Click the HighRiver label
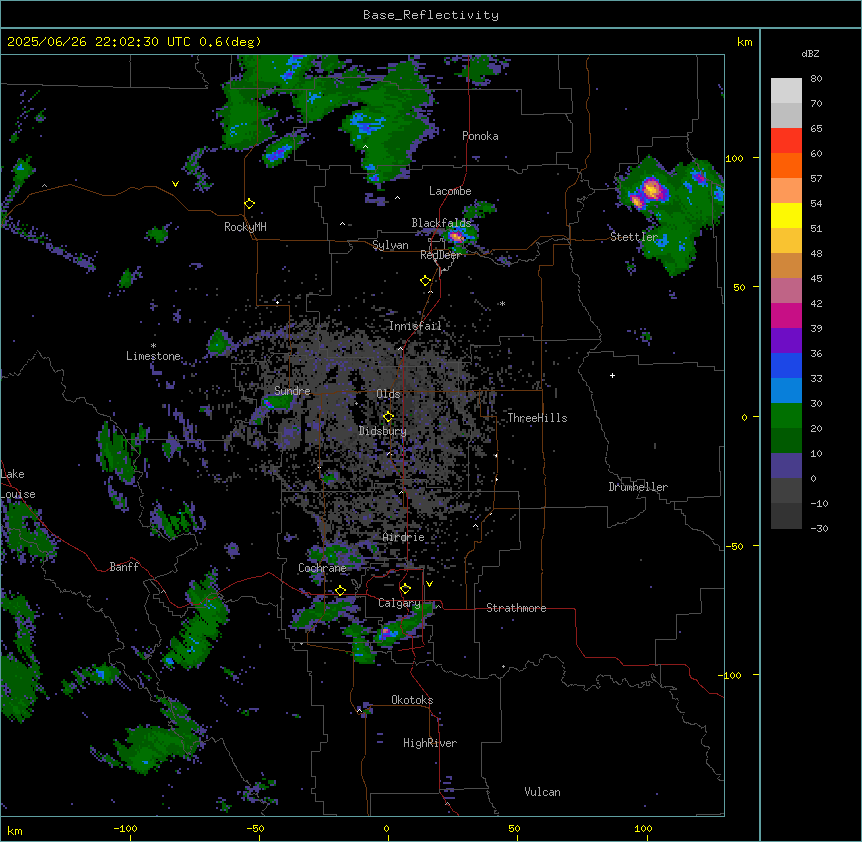Viewport: 862px width, 842px height. (430, 743)
